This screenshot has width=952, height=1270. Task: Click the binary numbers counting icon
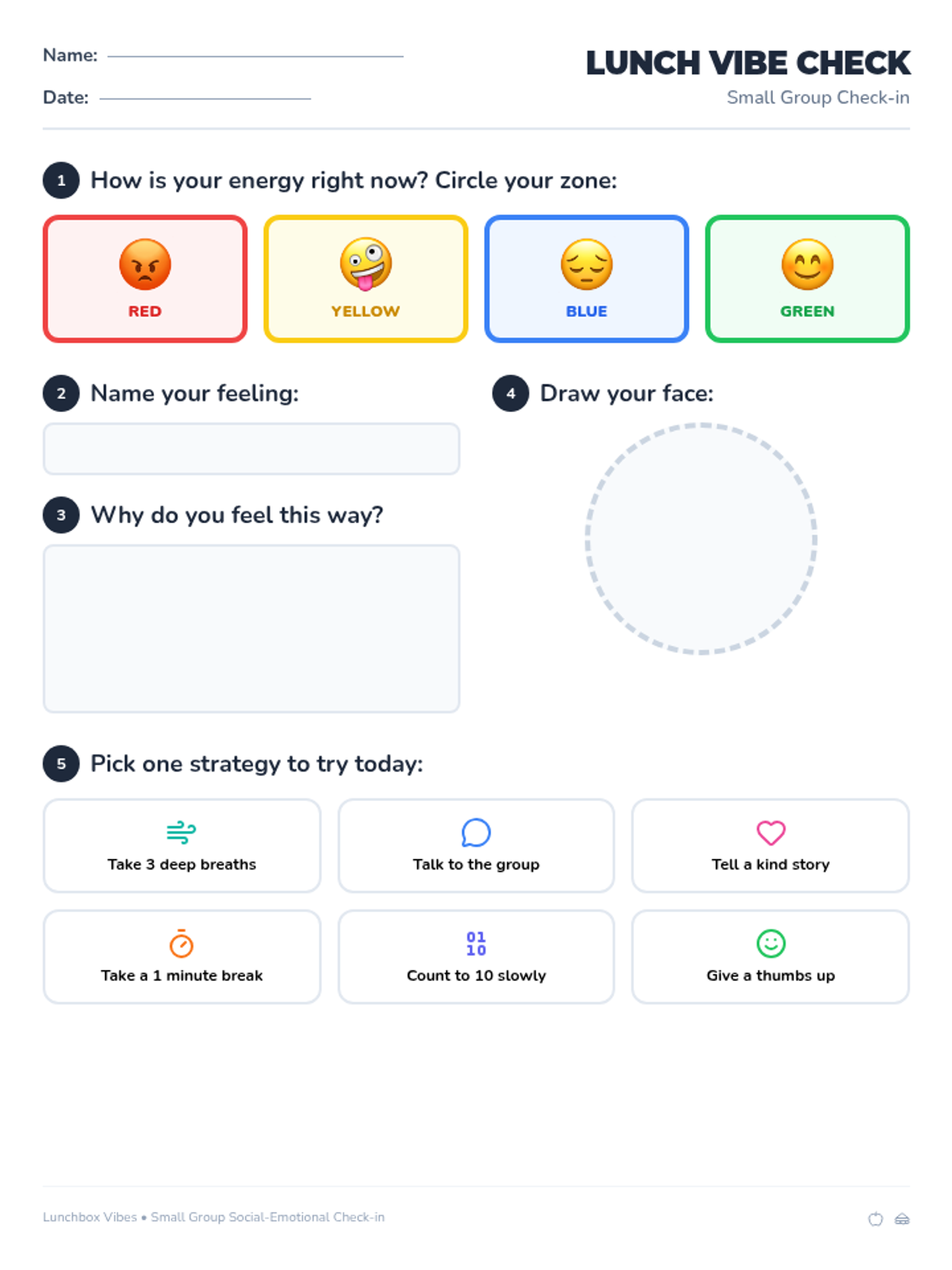tap(476, 943)
